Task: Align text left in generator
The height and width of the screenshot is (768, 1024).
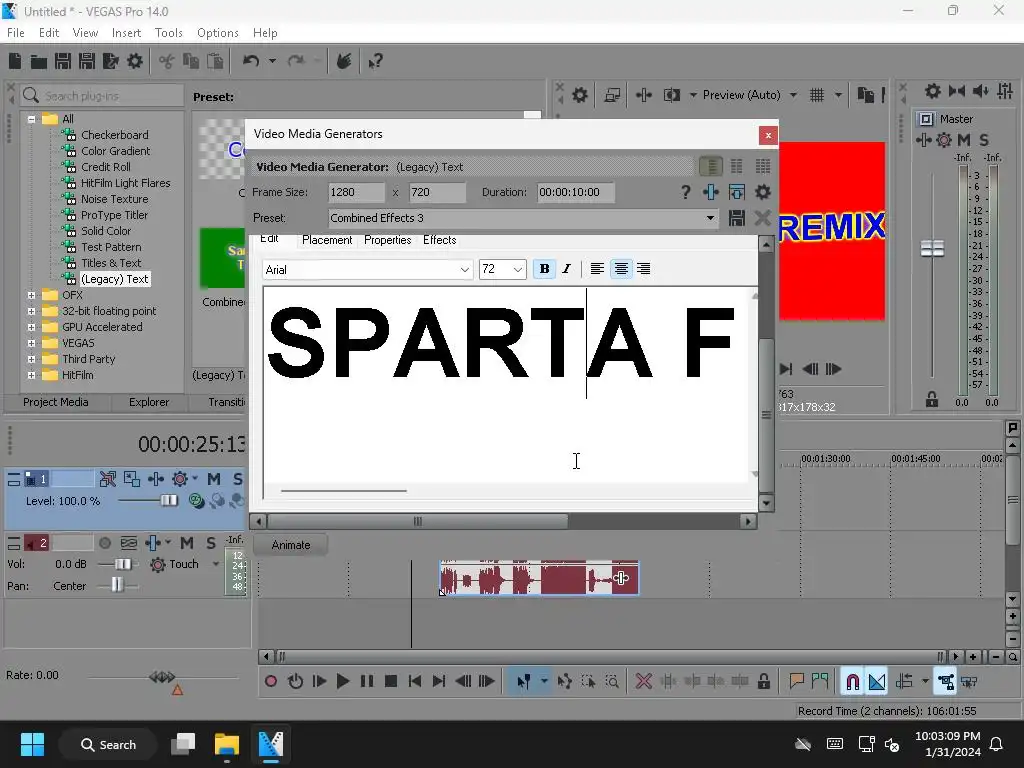Action: 597,269
